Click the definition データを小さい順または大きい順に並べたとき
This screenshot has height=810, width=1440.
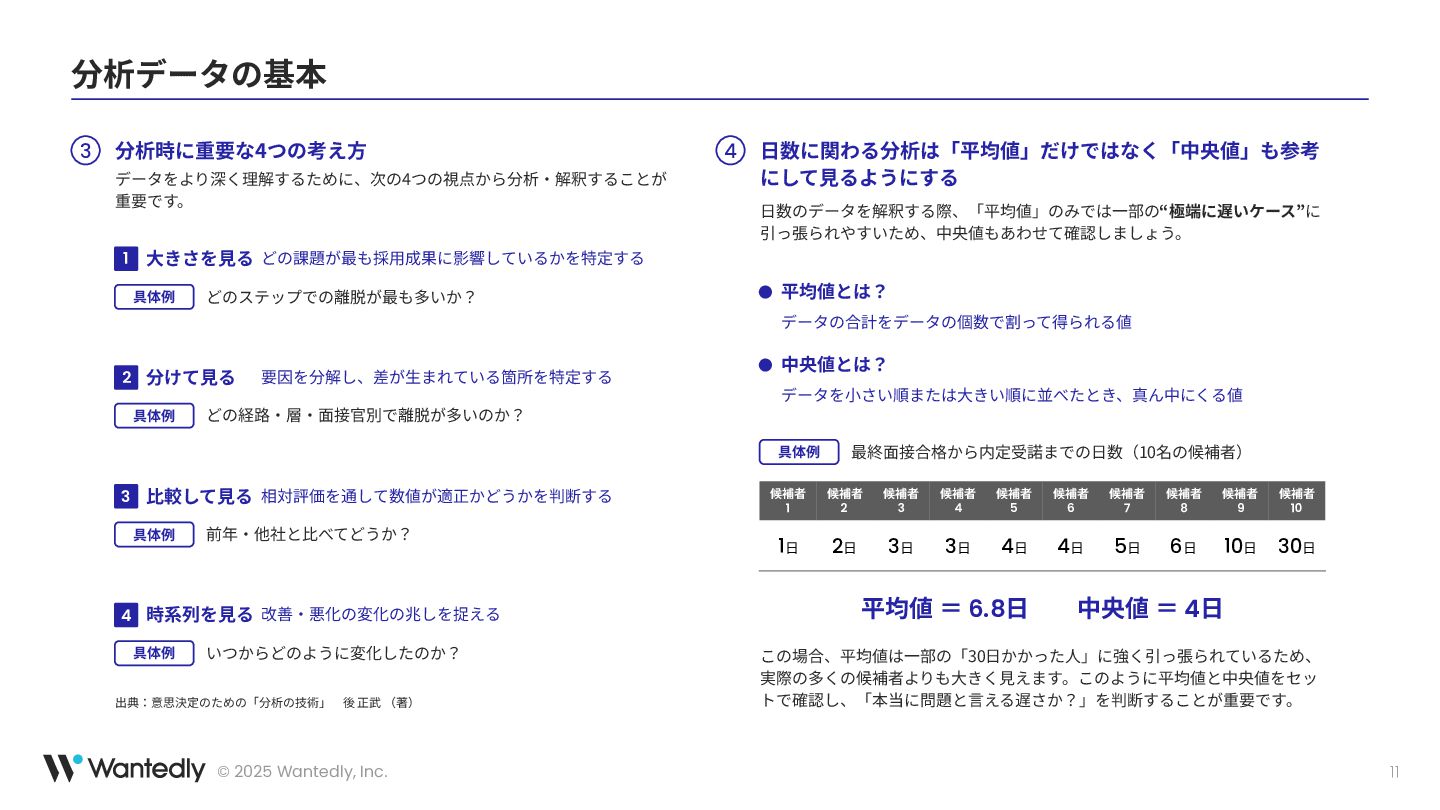[x=1012, y=395]
